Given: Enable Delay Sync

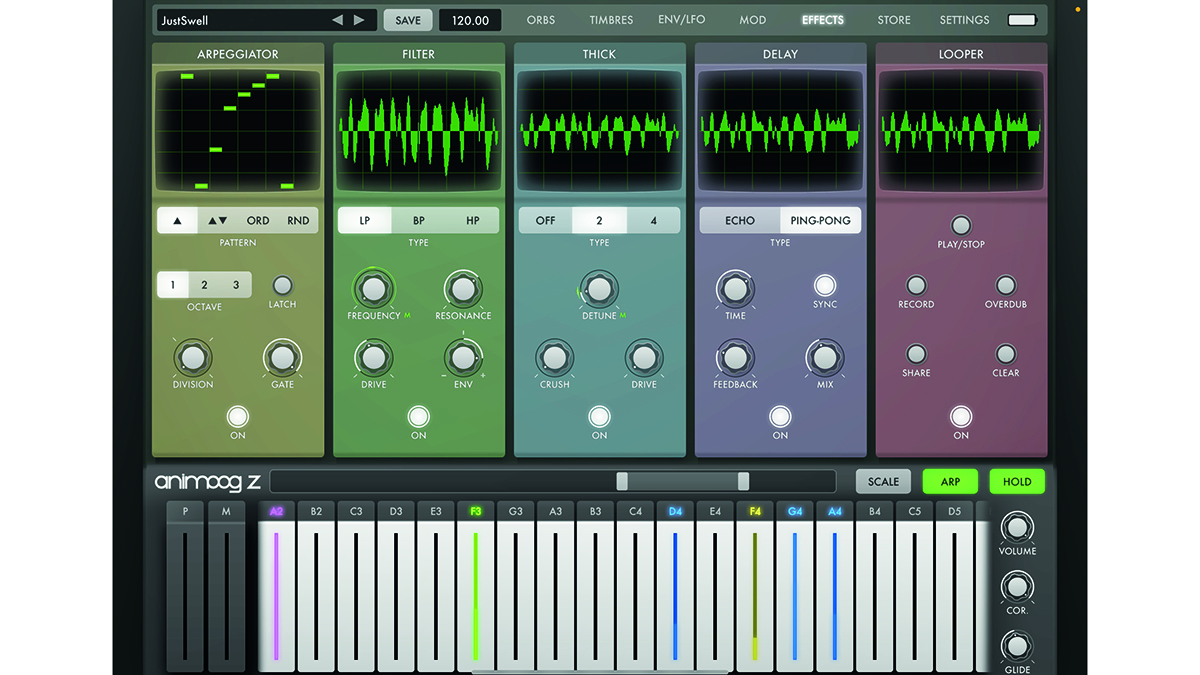Looking at the screenshot, I should point(825,285).
